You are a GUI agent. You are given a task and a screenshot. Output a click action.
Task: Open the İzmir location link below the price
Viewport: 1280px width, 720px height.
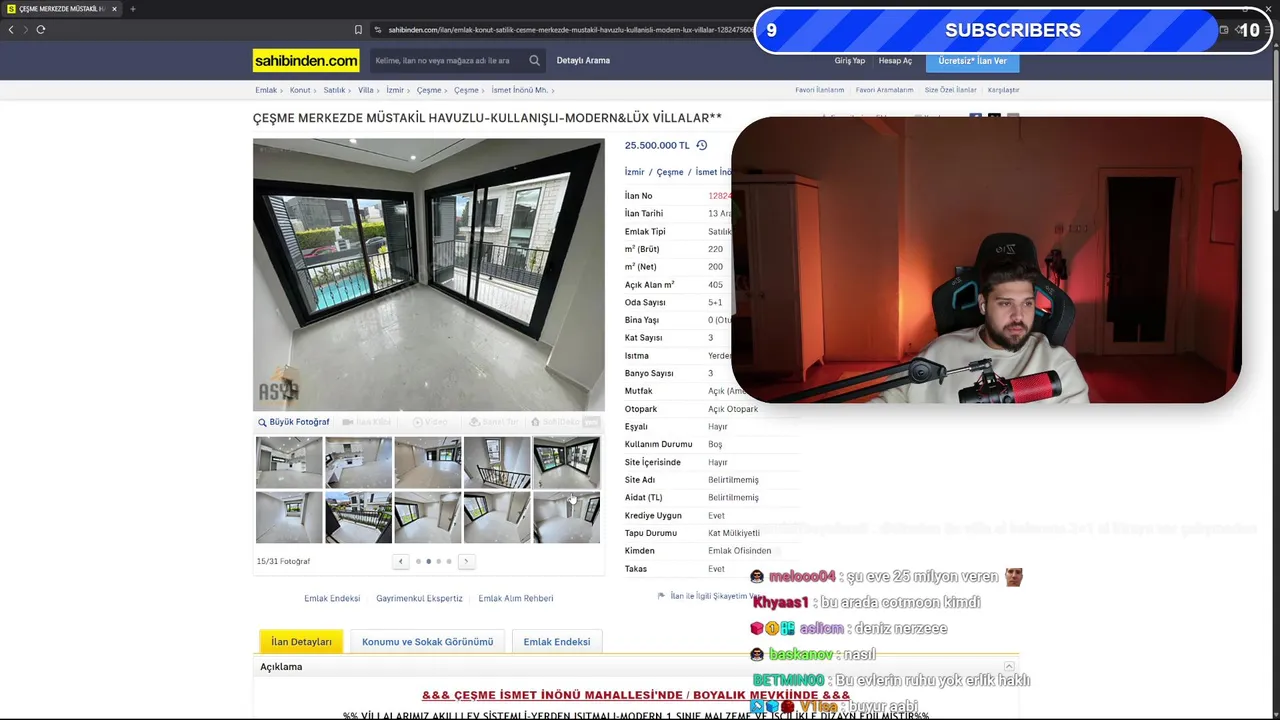pos(635,172)
